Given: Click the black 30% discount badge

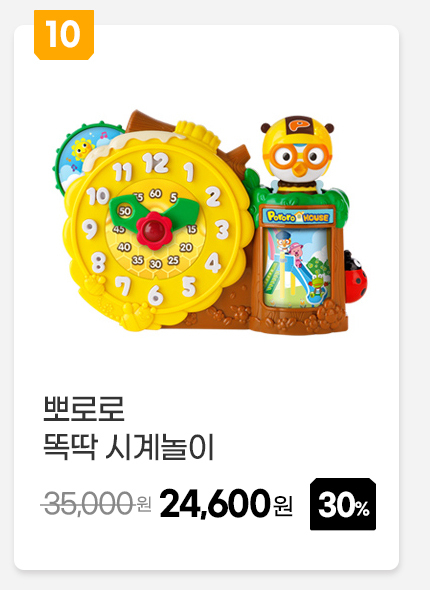Looking at the screenshot, I should tap(343, 504).
